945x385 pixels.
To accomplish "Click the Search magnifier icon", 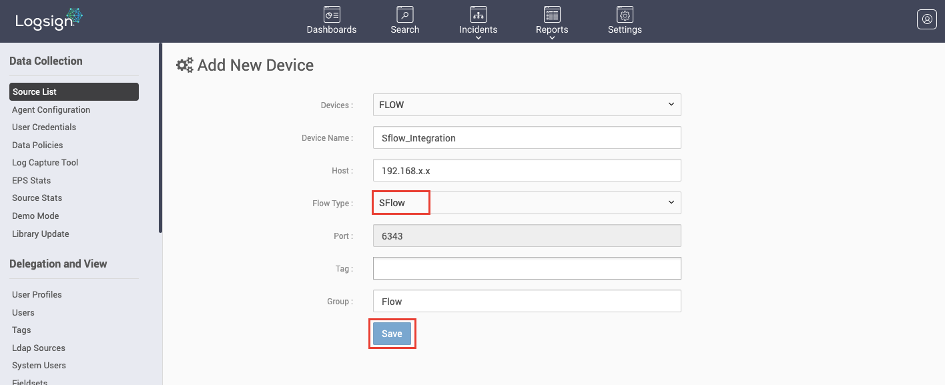I will (x=405, y=14).
